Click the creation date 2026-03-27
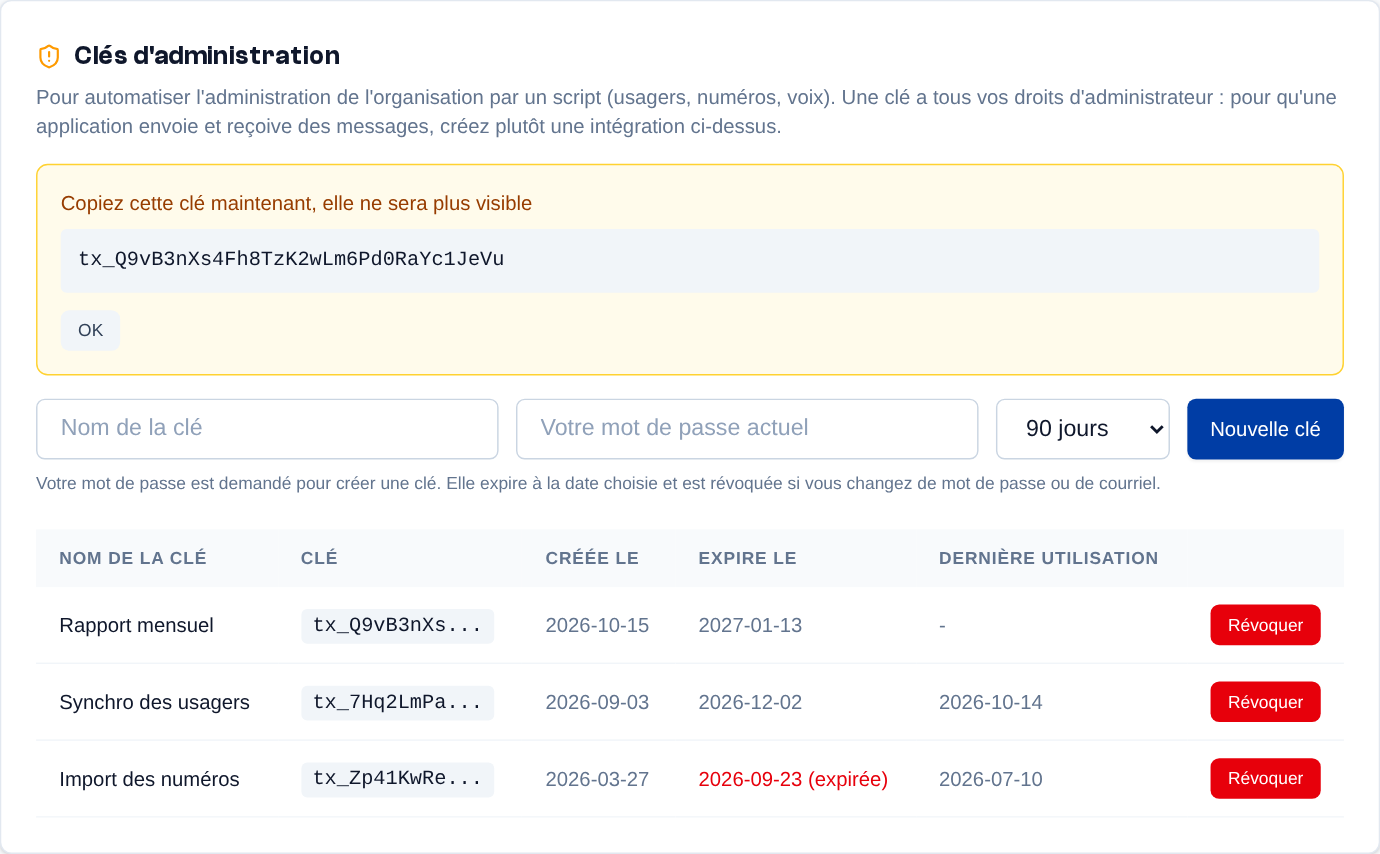This screenshot has height=854, width=1380. point(597,780)
